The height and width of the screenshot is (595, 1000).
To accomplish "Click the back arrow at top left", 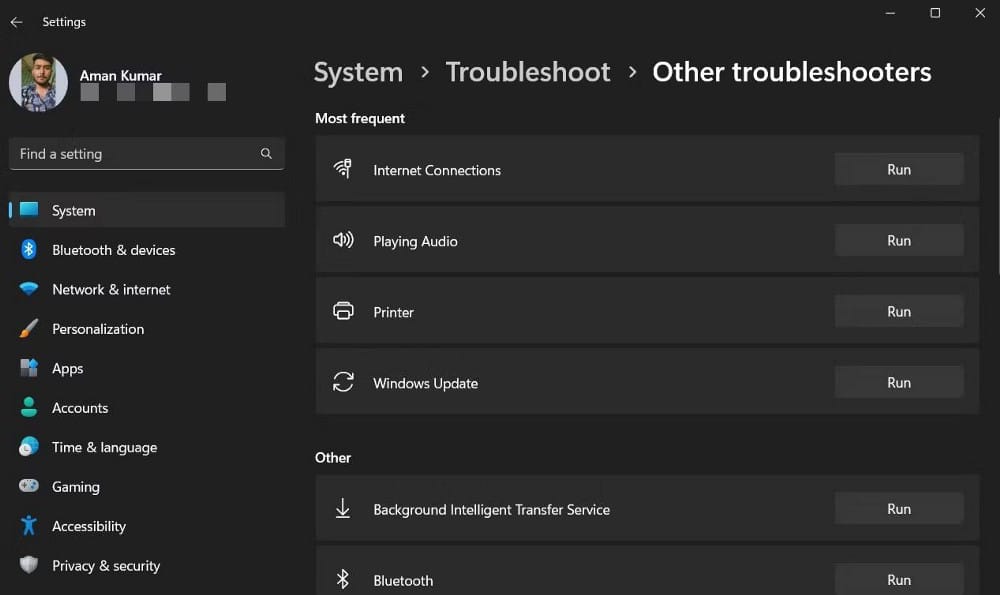I will point(16,21).
